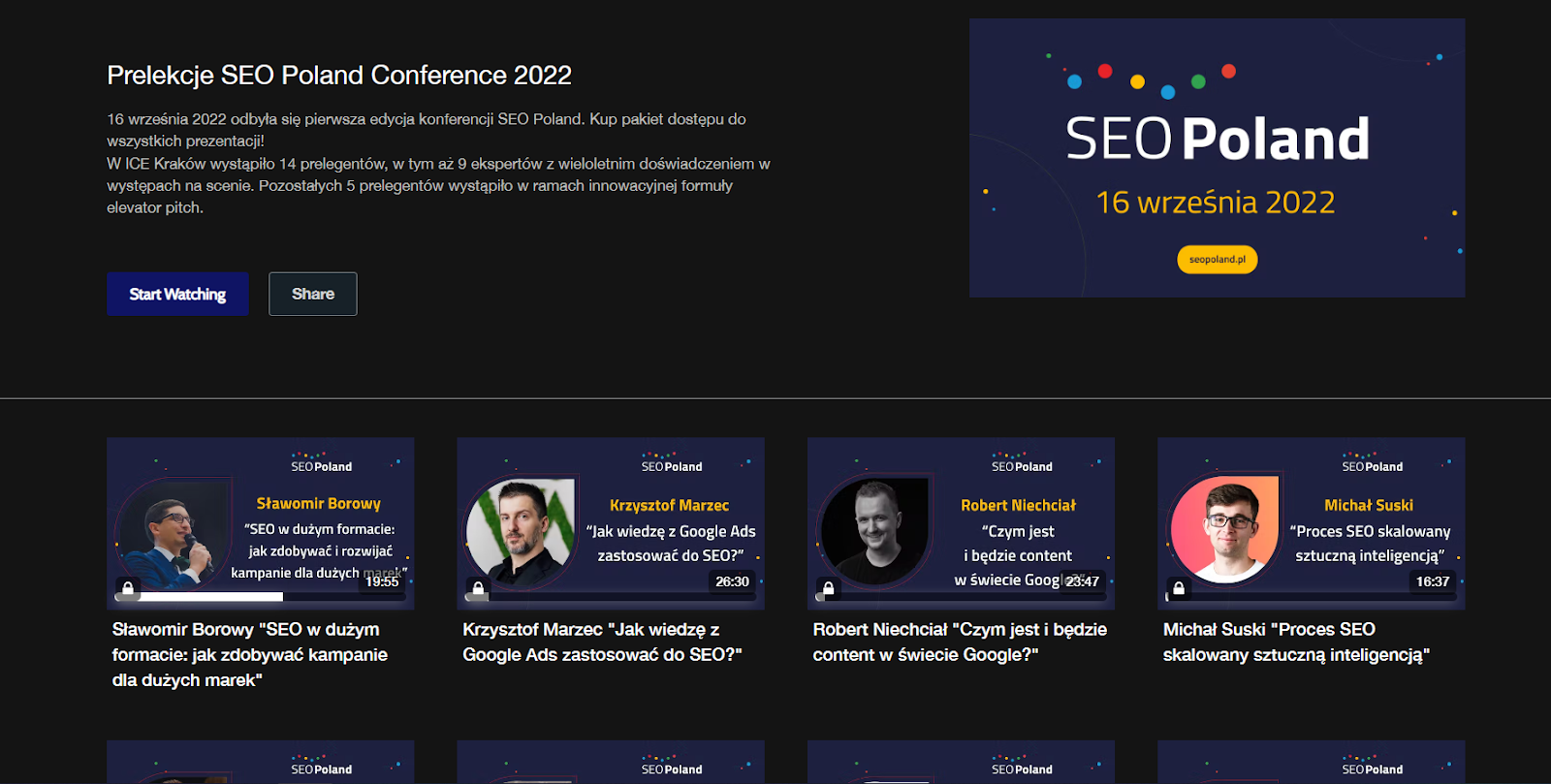The image size is (1551, 784).
Task: Open Michał Suski video thumbnail
Action: coord(1311,523)
